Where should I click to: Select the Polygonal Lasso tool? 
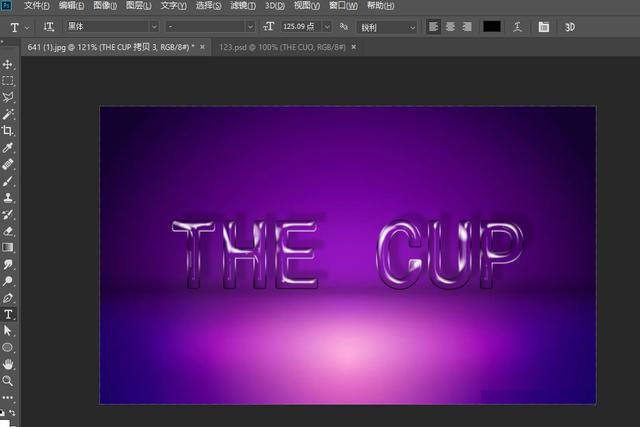point(8,98)
